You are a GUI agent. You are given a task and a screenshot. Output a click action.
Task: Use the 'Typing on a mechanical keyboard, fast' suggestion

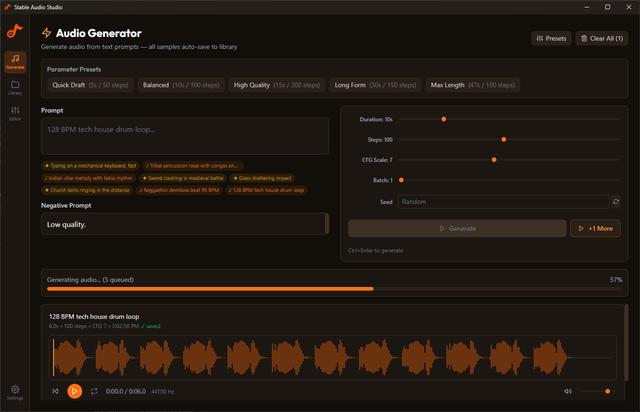tap(90, 166)
